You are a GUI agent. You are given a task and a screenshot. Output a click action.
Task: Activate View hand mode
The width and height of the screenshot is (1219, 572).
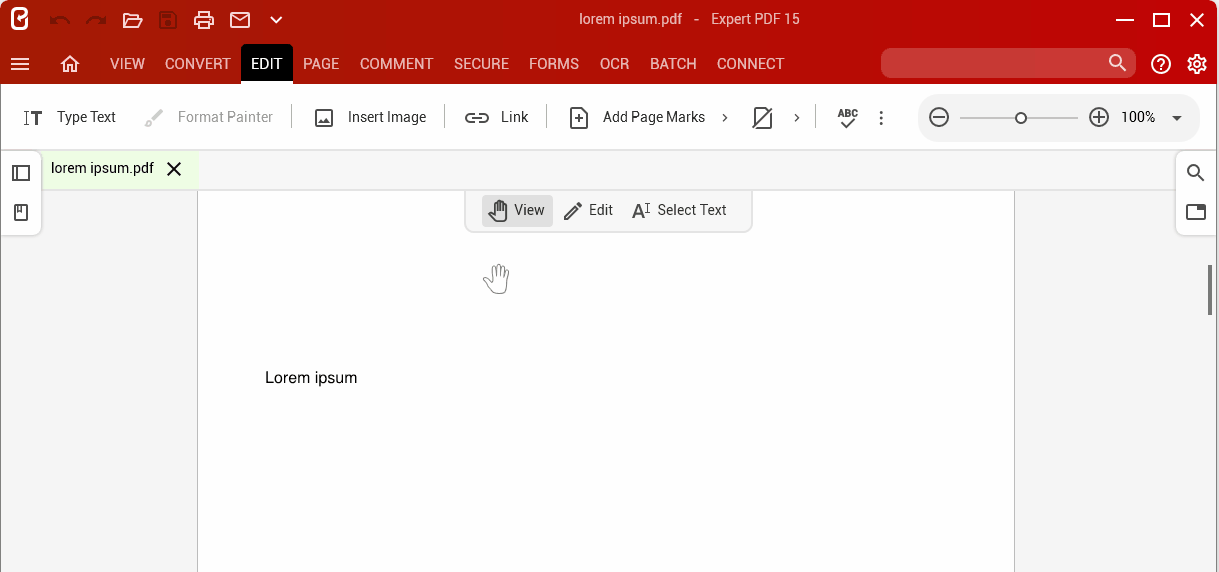517,210
